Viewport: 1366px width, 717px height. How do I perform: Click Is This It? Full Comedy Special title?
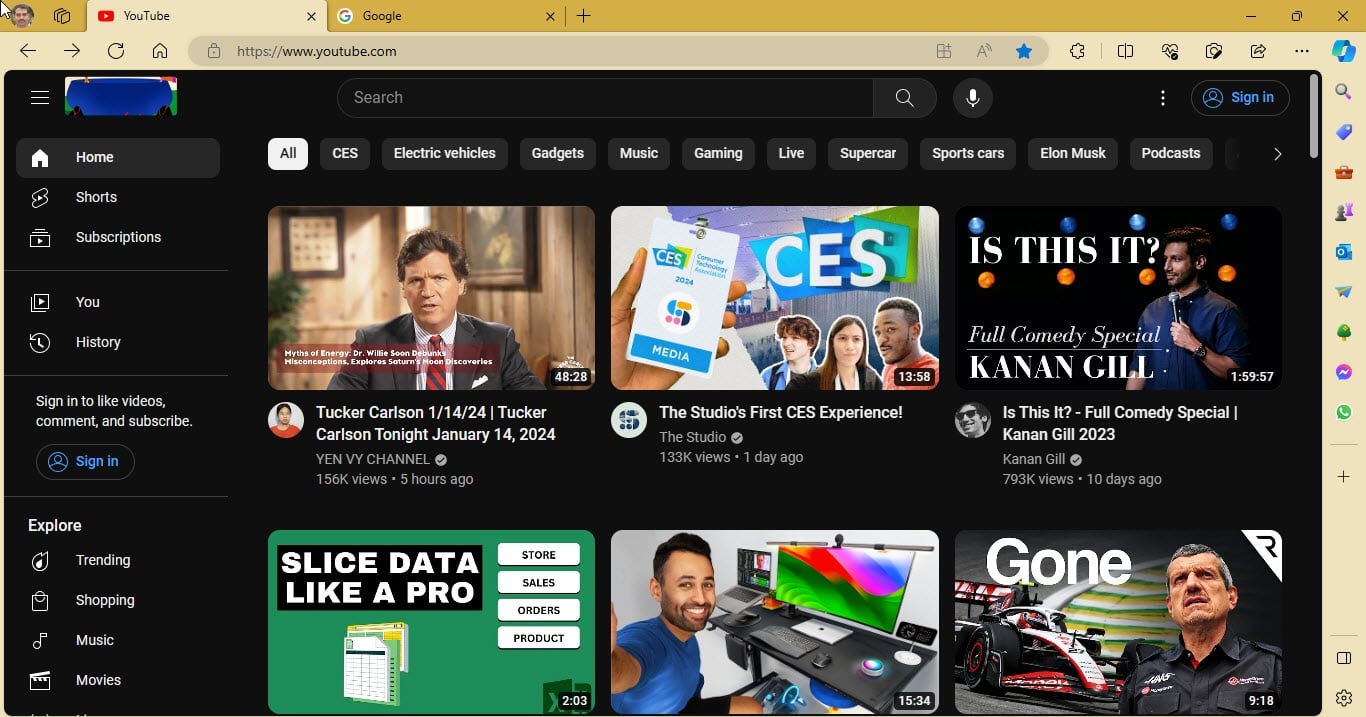[x=1120, y=424]
